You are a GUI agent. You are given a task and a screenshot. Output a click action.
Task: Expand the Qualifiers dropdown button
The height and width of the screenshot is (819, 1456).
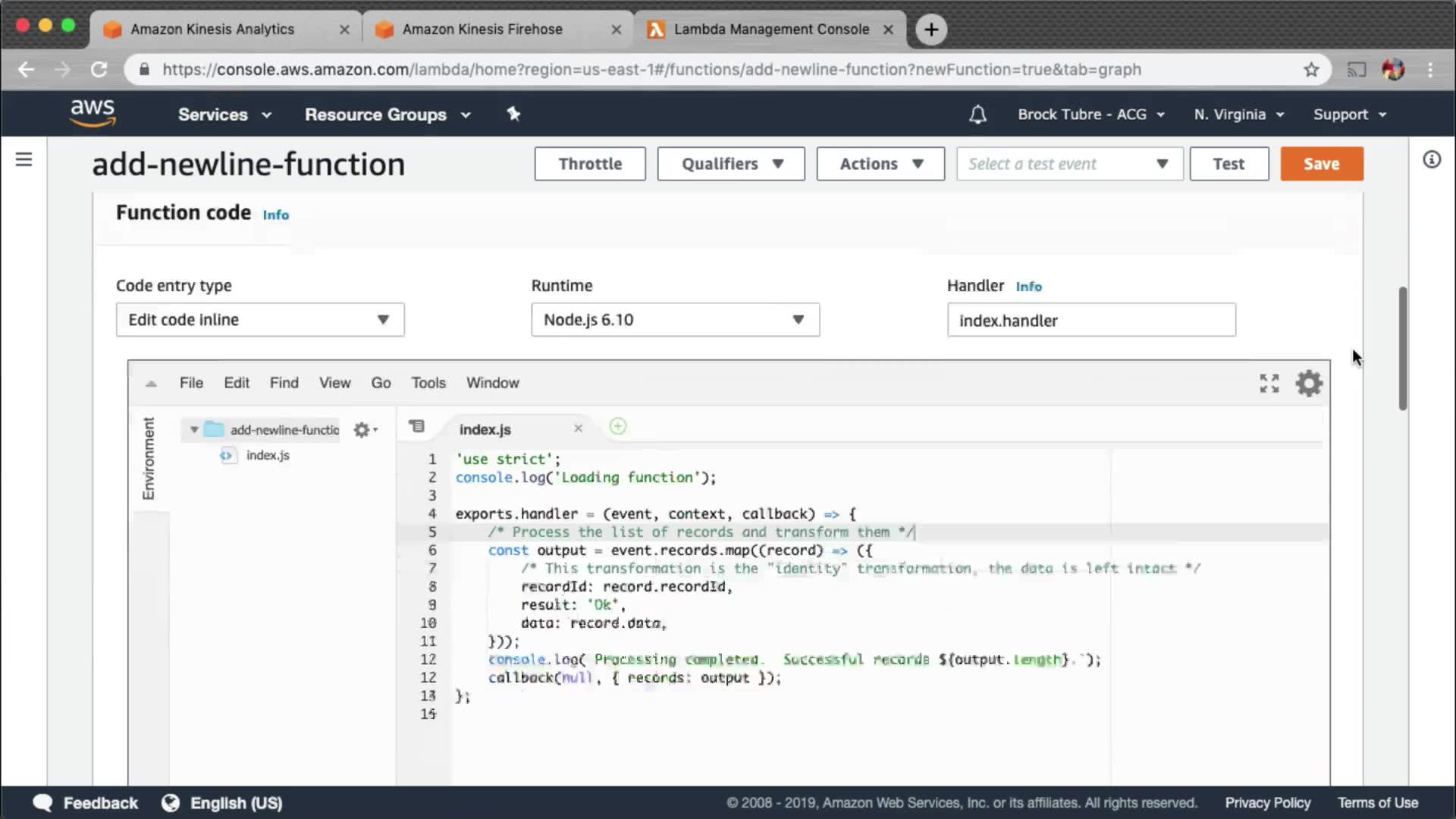[x=730, y=164]
